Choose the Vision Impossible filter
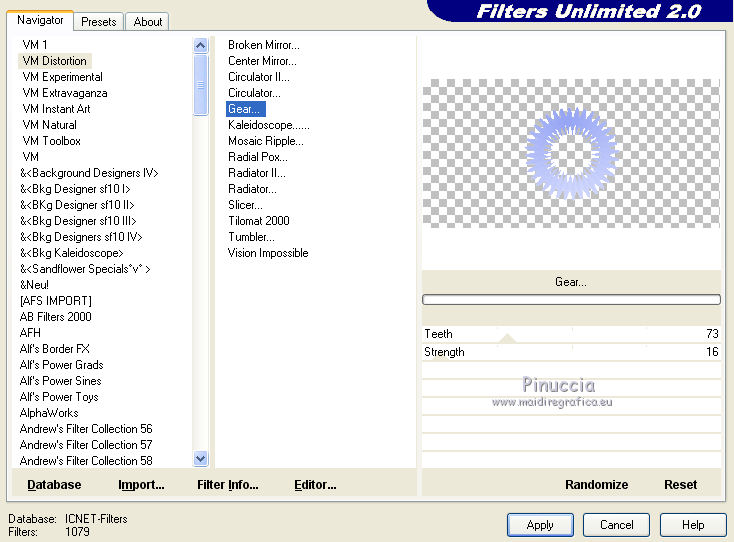Image resolution: width=734 pixels, height=542 pixels. [268, 253]
